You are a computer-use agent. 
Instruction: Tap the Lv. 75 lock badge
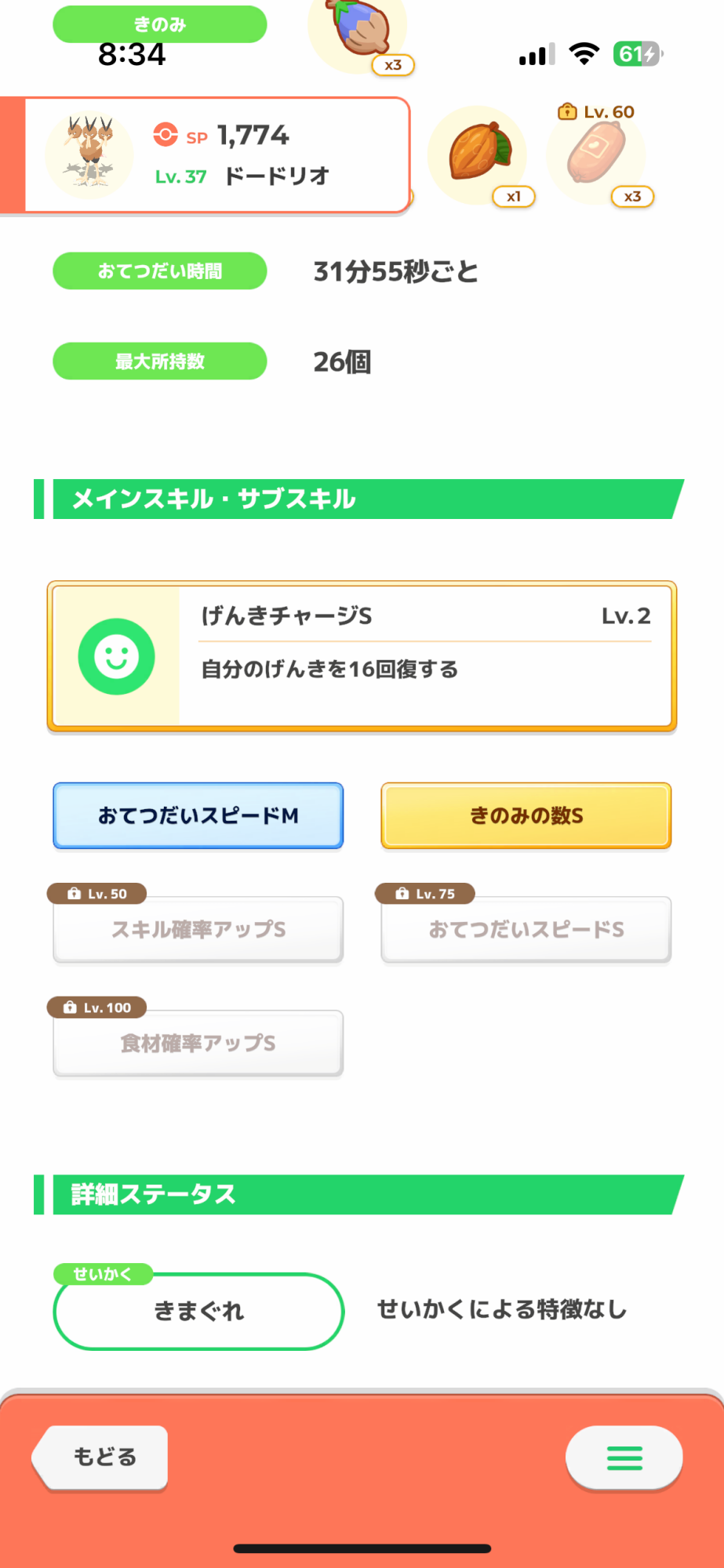[425, 894]
